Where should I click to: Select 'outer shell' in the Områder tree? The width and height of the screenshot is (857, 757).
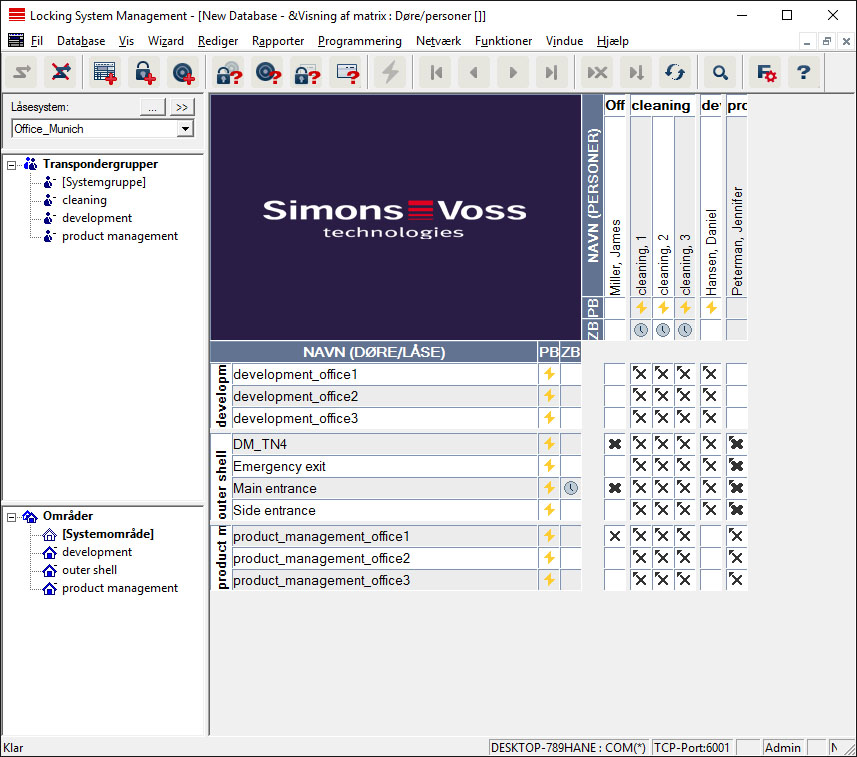click(89, 570)
